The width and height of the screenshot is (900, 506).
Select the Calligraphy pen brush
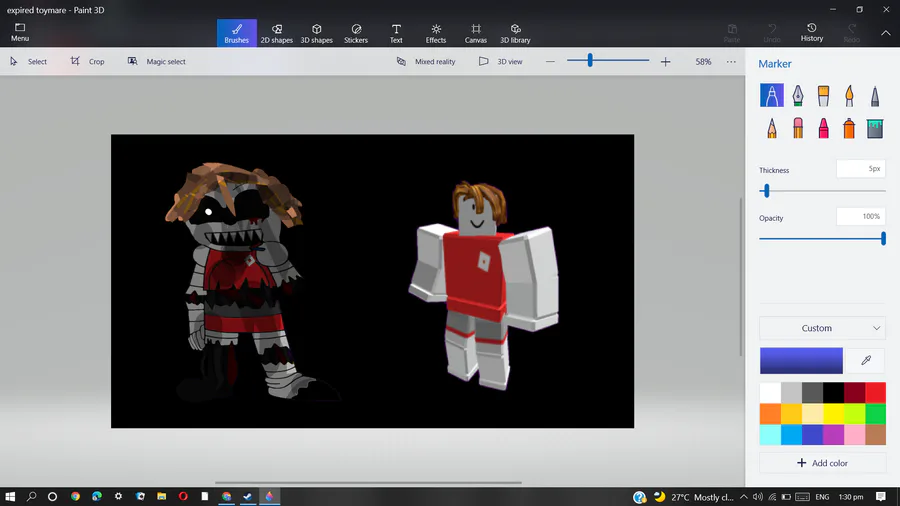coord(798,95)
